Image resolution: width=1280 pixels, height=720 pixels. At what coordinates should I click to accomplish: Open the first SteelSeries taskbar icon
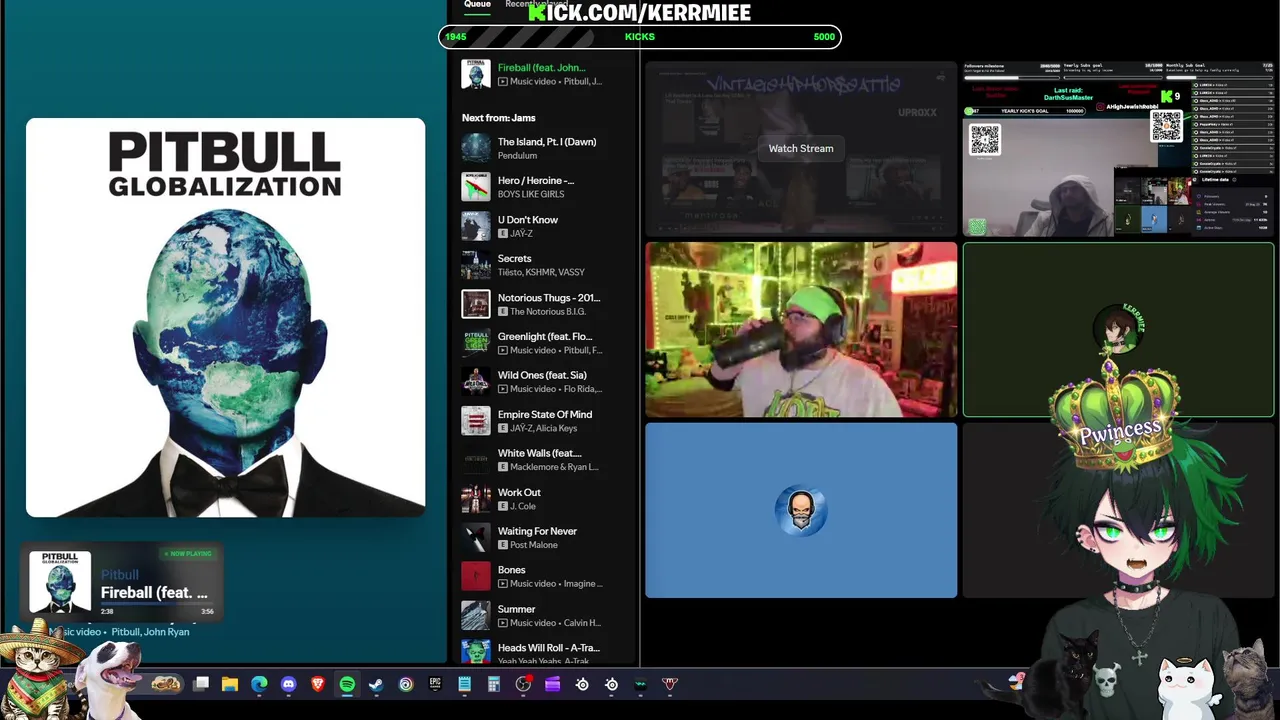[x=582, y=684]
